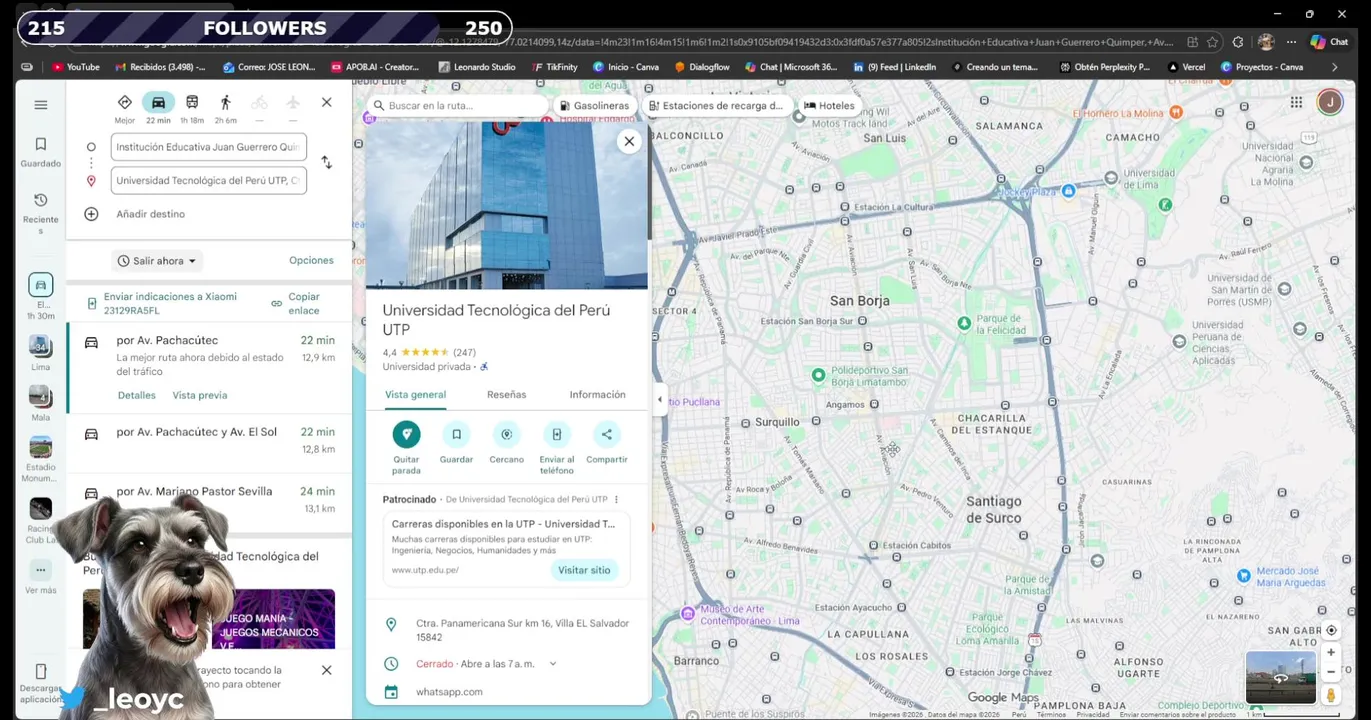
Task: Zoom in on the map
Action: pyautogui.click(x=1331, y=653)
